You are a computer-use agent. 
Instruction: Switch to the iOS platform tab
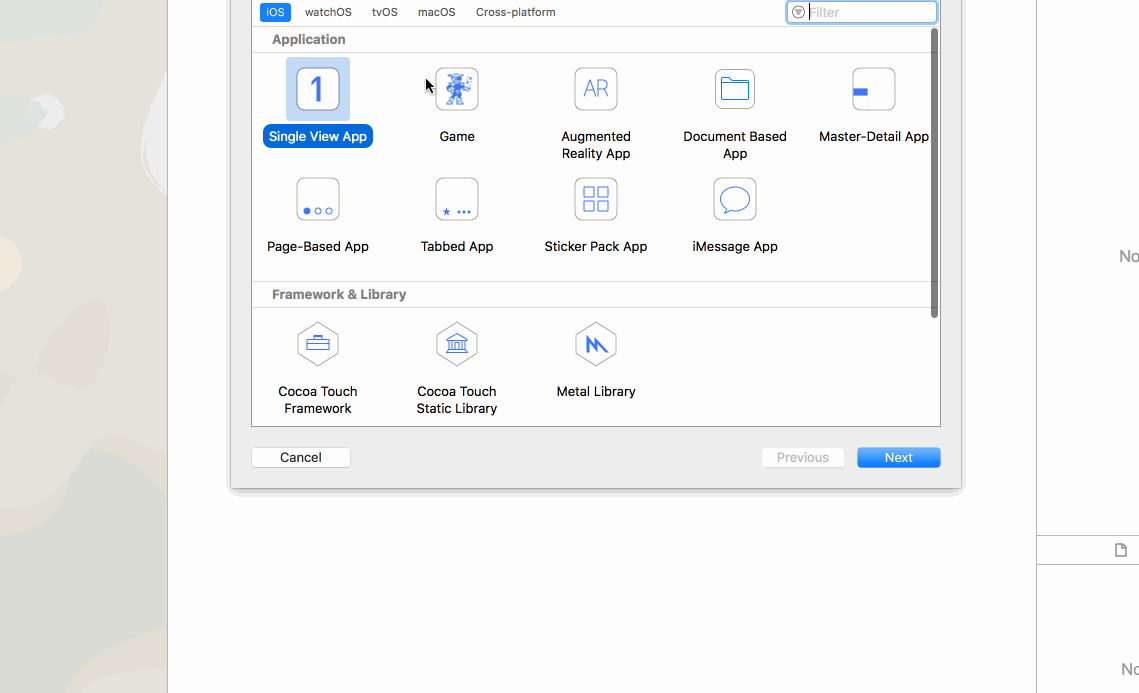275,12
